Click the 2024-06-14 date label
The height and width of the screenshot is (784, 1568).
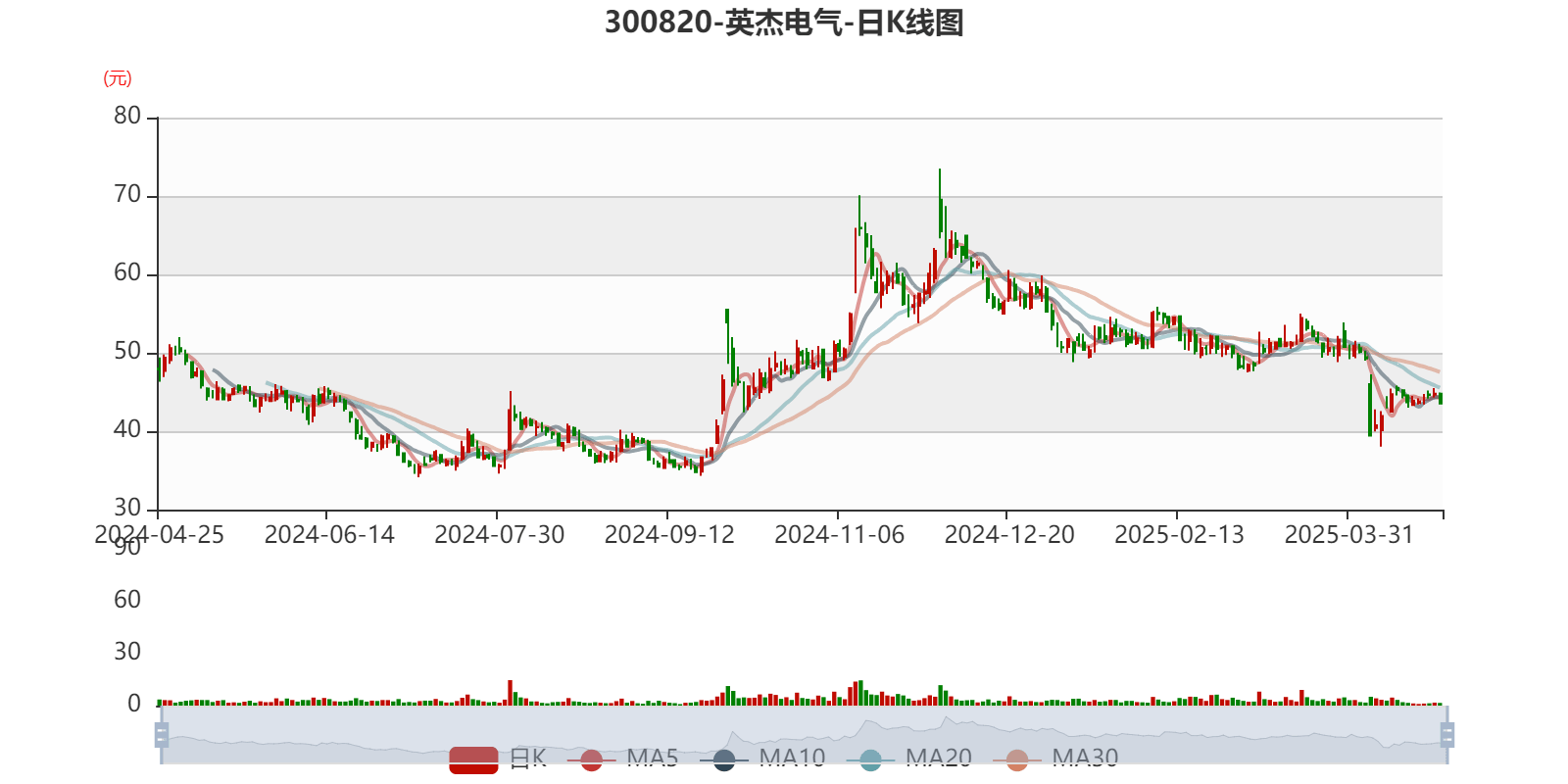coord(329,535)
